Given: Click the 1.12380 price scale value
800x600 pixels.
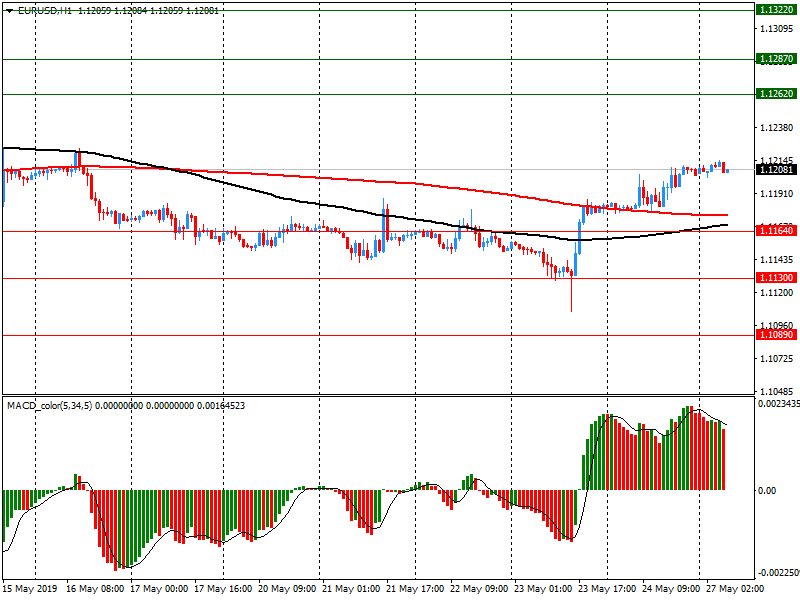Looking at the screenshot, I should point(776,128).
